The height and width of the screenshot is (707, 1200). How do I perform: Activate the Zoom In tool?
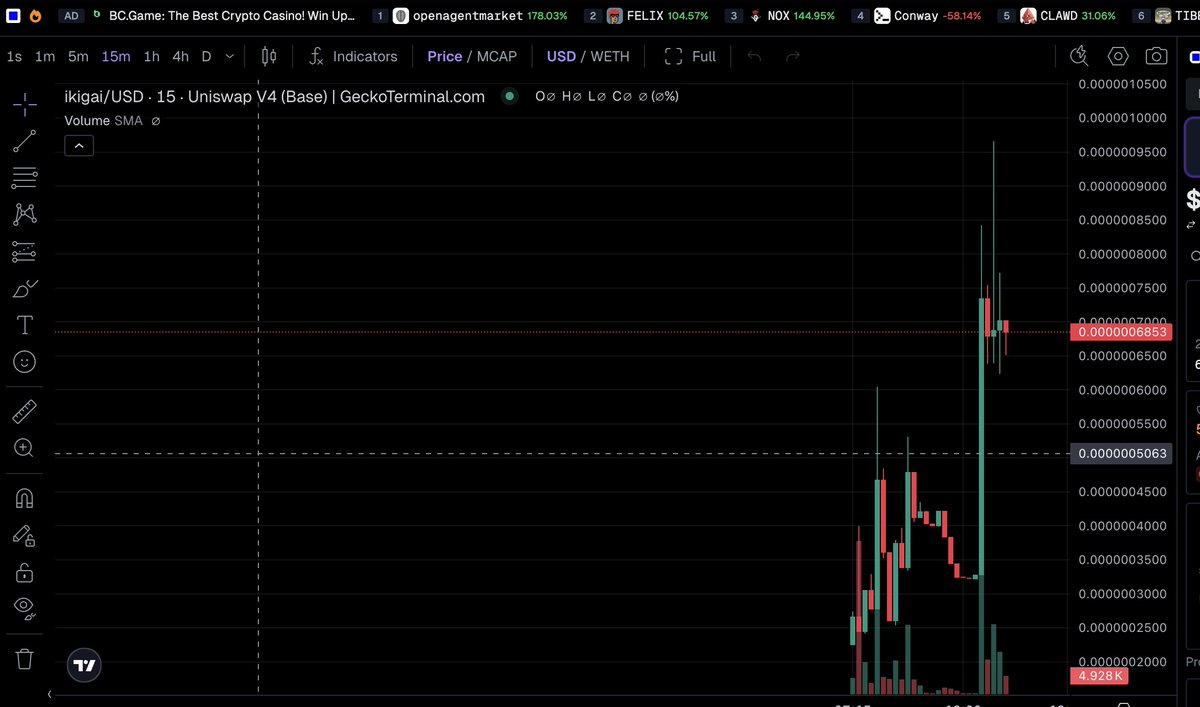[25, 448]
